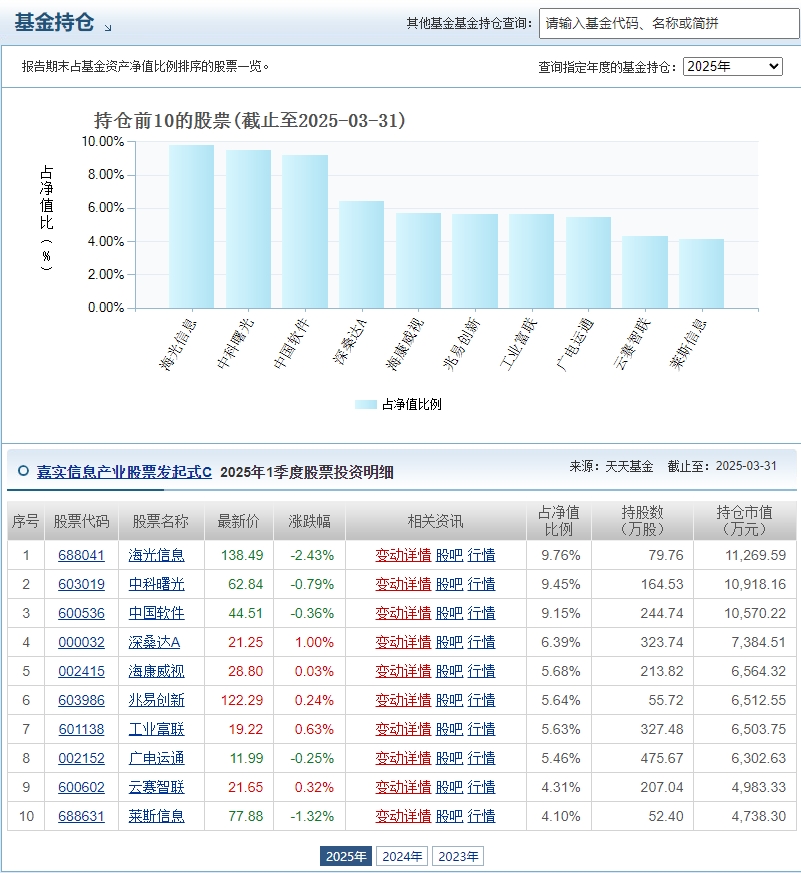Open stock code 603986 link
801x873 pixels.
pos(81,700)
